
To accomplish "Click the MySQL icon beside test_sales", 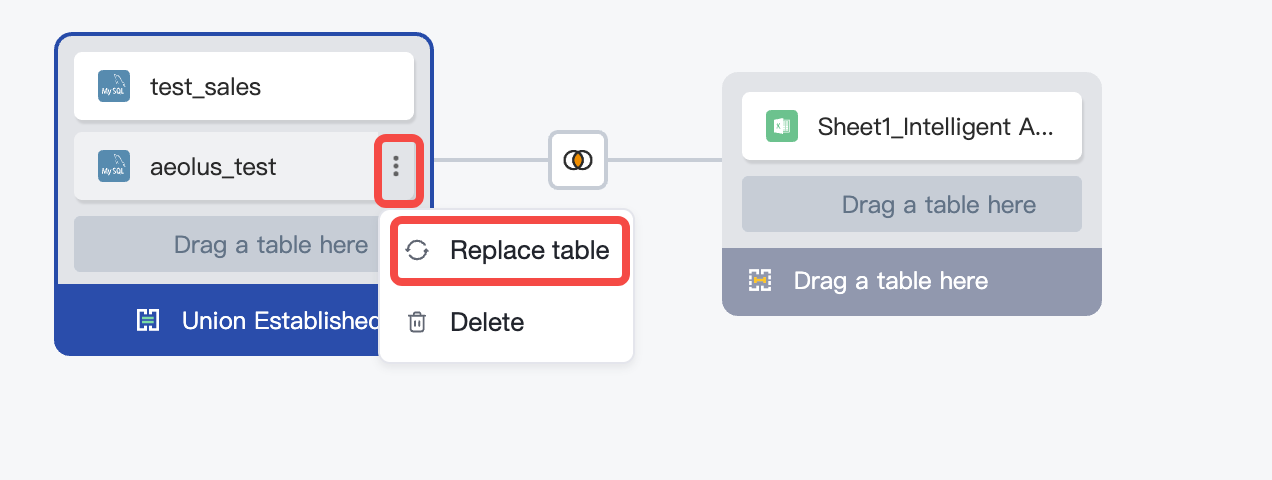I will coord(114,87).
